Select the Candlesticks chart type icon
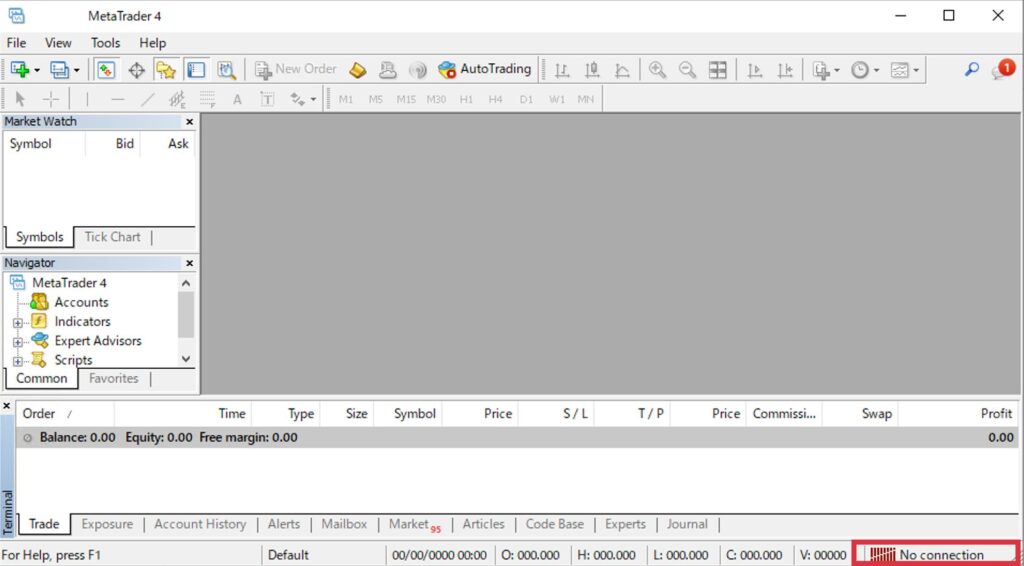1024x566 pixels. coord(592,70)
